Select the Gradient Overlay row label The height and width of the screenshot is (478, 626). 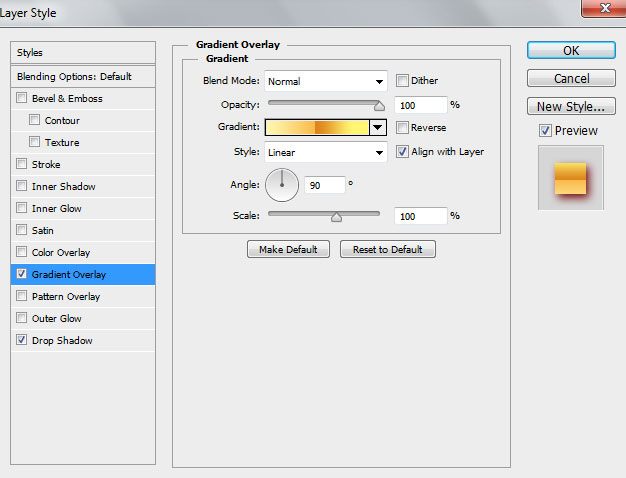coord(69,275)
